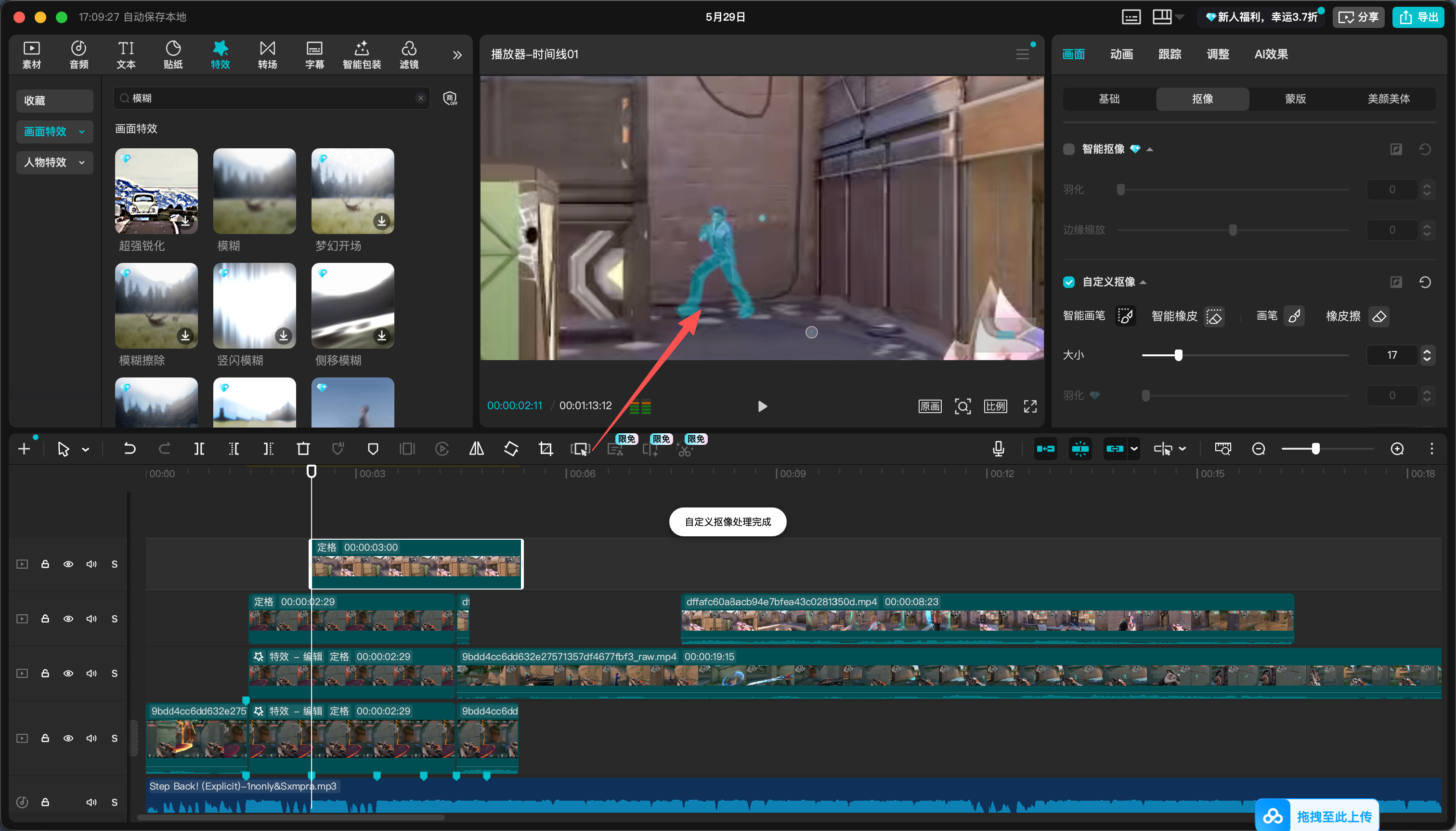
Task: Select the 美颜美体 sub-tab
Action: (x=1388, y=99)
